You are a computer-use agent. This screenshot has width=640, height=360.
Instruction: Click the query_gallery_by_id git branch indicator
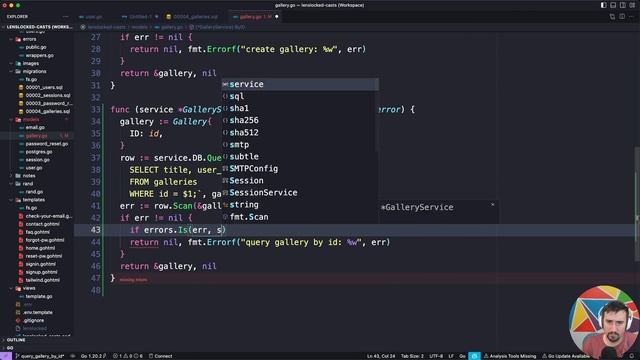pyautogui.click(x=40, y=356)
